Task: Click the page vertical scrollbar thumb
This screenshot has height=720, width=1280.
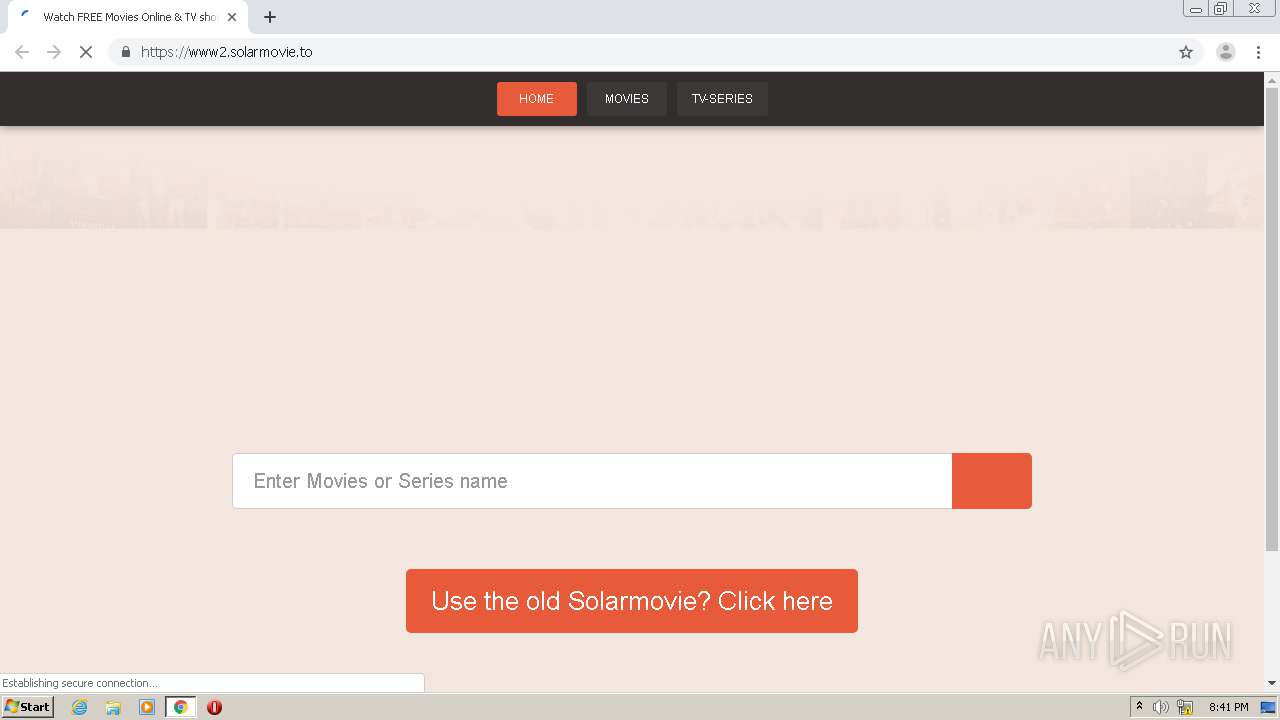Action: [x=1272, y=319]
